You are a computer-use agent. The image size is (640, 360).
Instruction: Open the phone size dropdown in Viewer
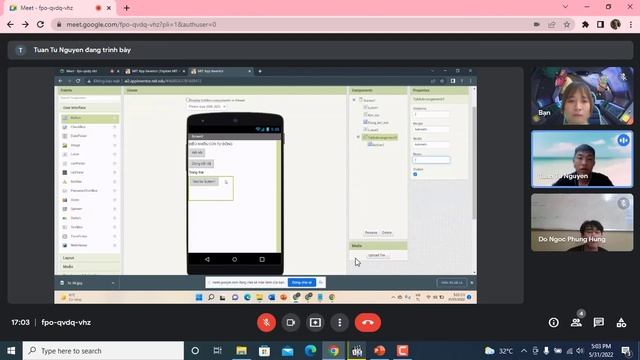(207, 107)
